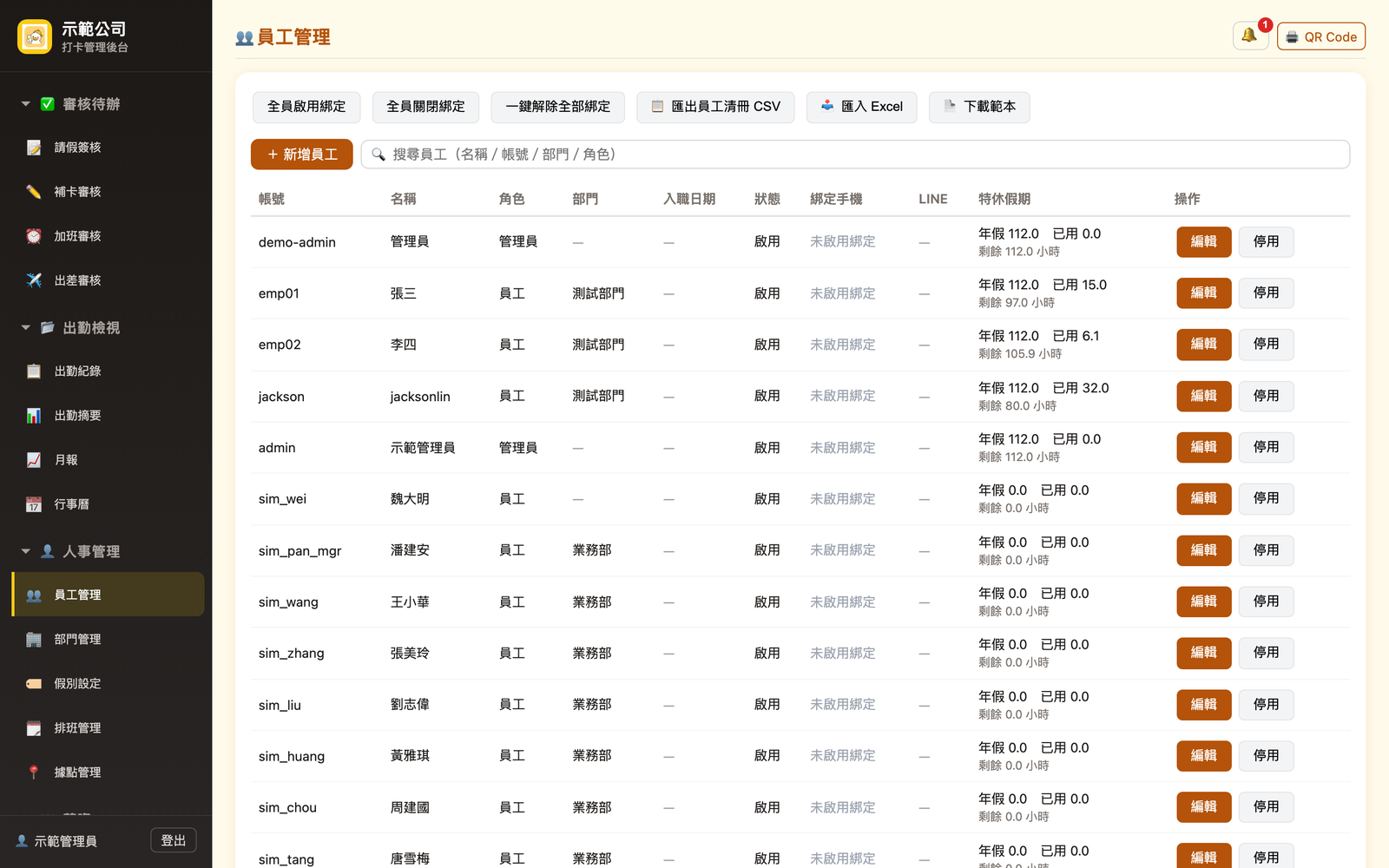Click the 出差審核 airplane icon
Screen dimensions: 1389x868
34,280
